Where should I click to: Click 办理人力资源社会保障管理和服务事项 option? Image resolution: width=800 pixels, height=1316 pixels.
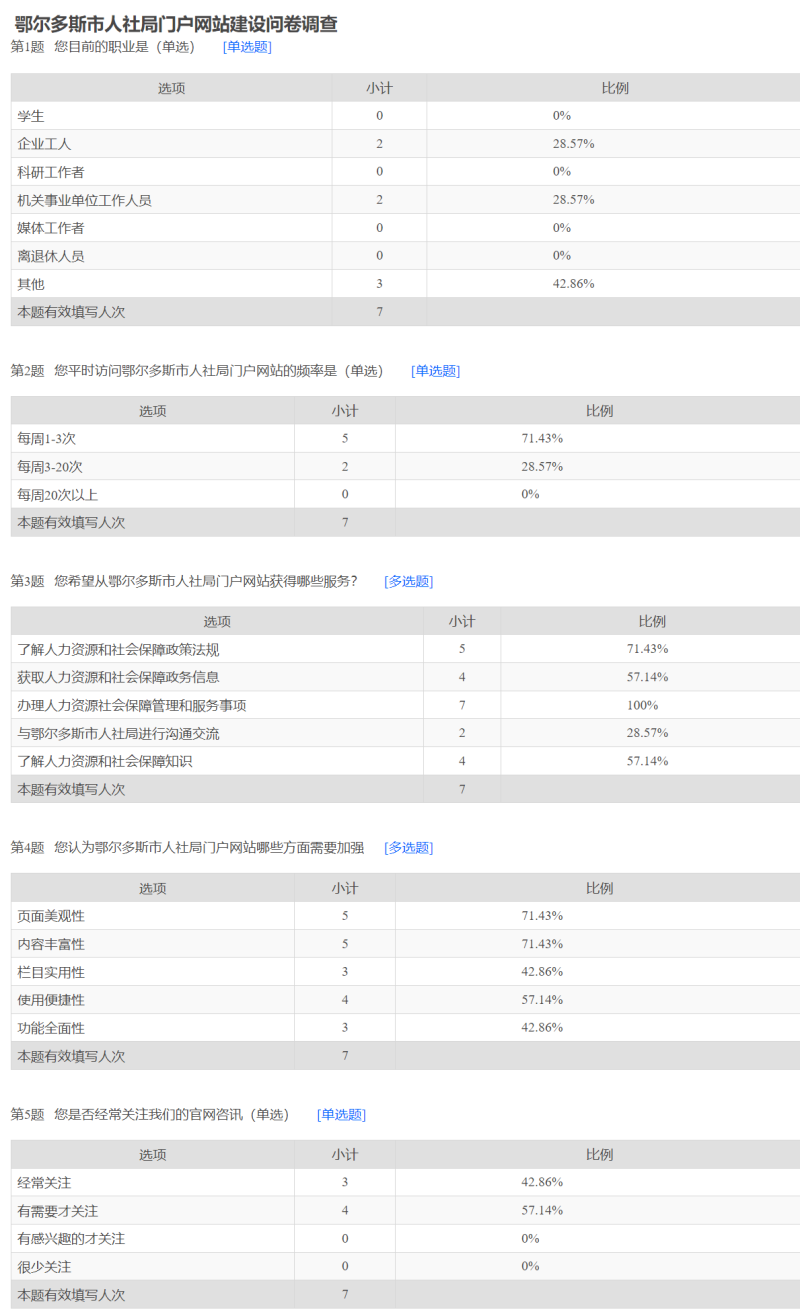(x=132, y=705)
